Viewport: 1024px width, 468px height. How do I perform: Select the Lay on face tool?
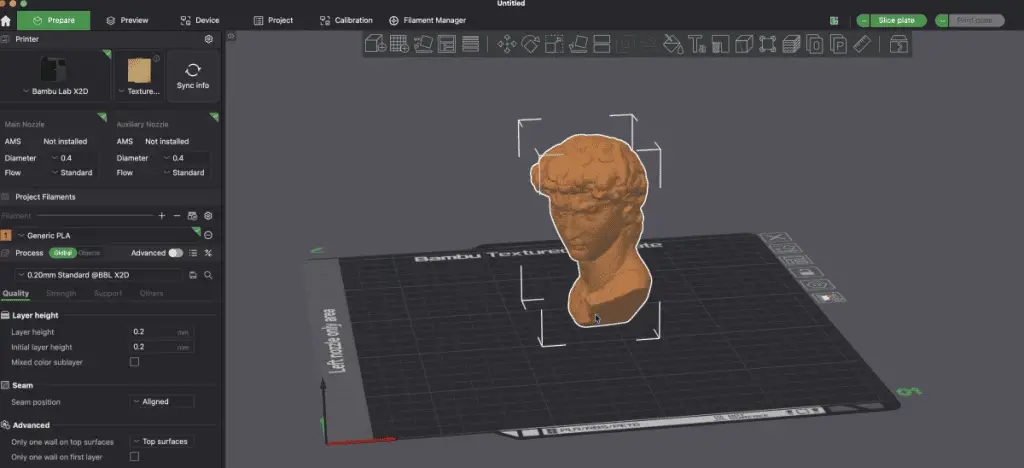[578, 44]
